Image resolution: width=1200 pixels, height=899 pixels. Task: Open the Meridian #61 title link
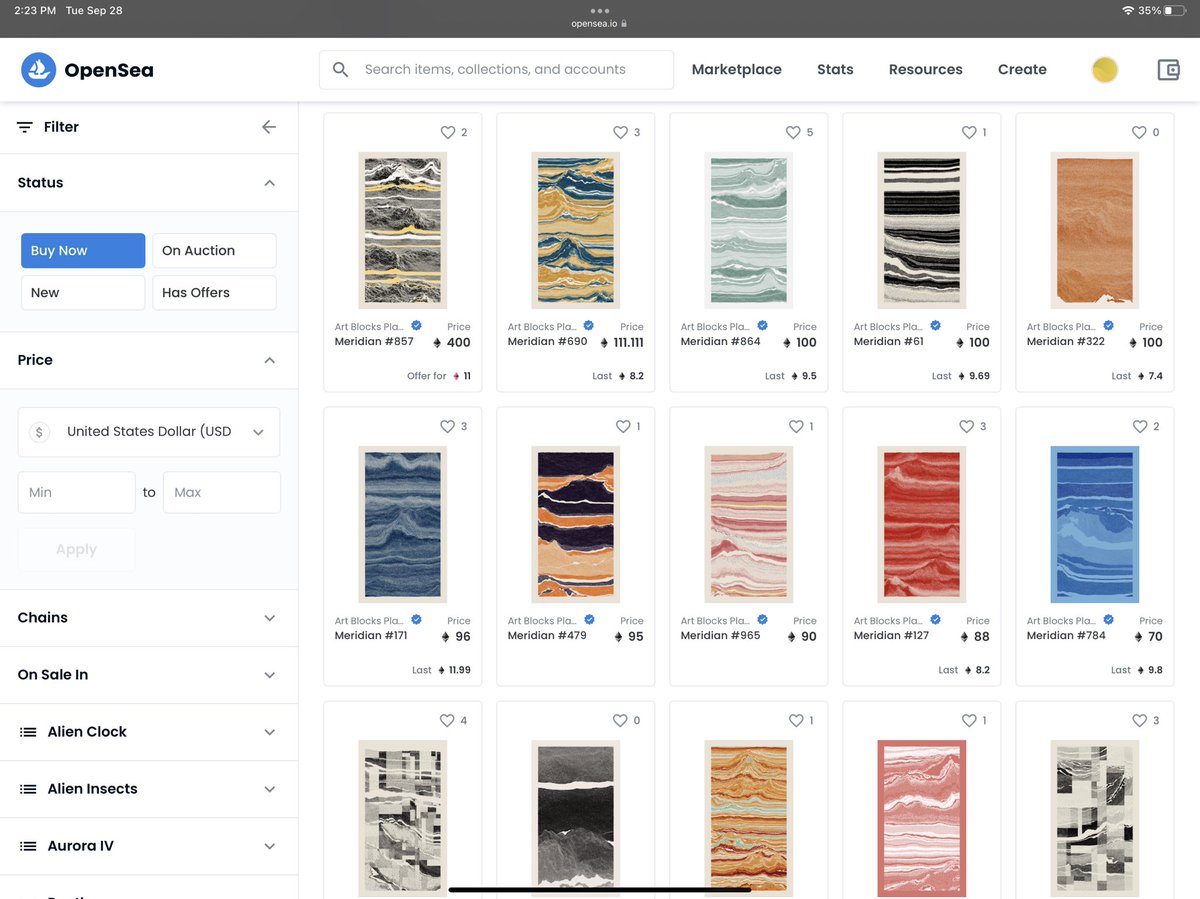[x=889, y=342]
